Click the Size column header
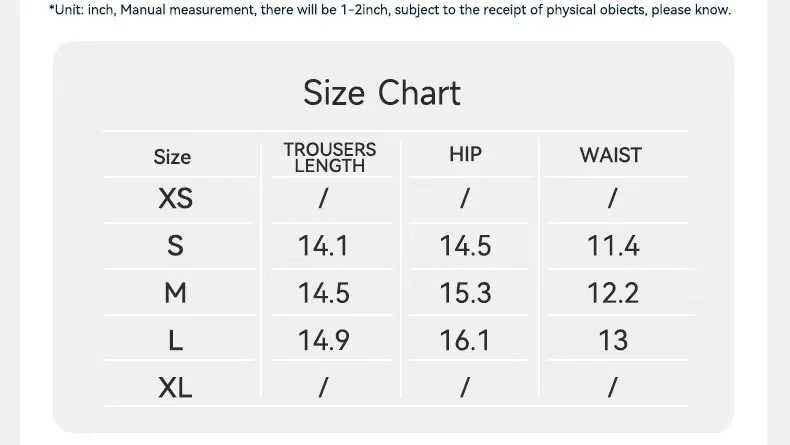Viewport: 790px width, 445px height. click(172, 157)
